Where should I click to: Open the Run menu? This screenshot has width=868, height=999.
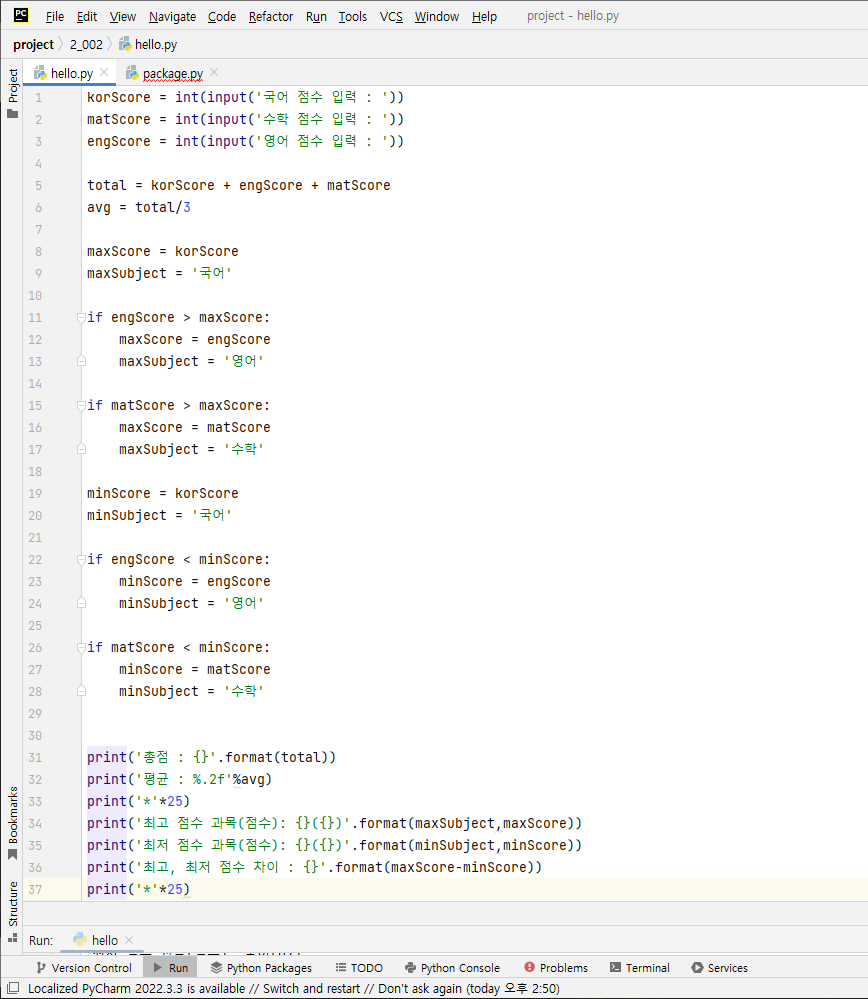[316, 17]
